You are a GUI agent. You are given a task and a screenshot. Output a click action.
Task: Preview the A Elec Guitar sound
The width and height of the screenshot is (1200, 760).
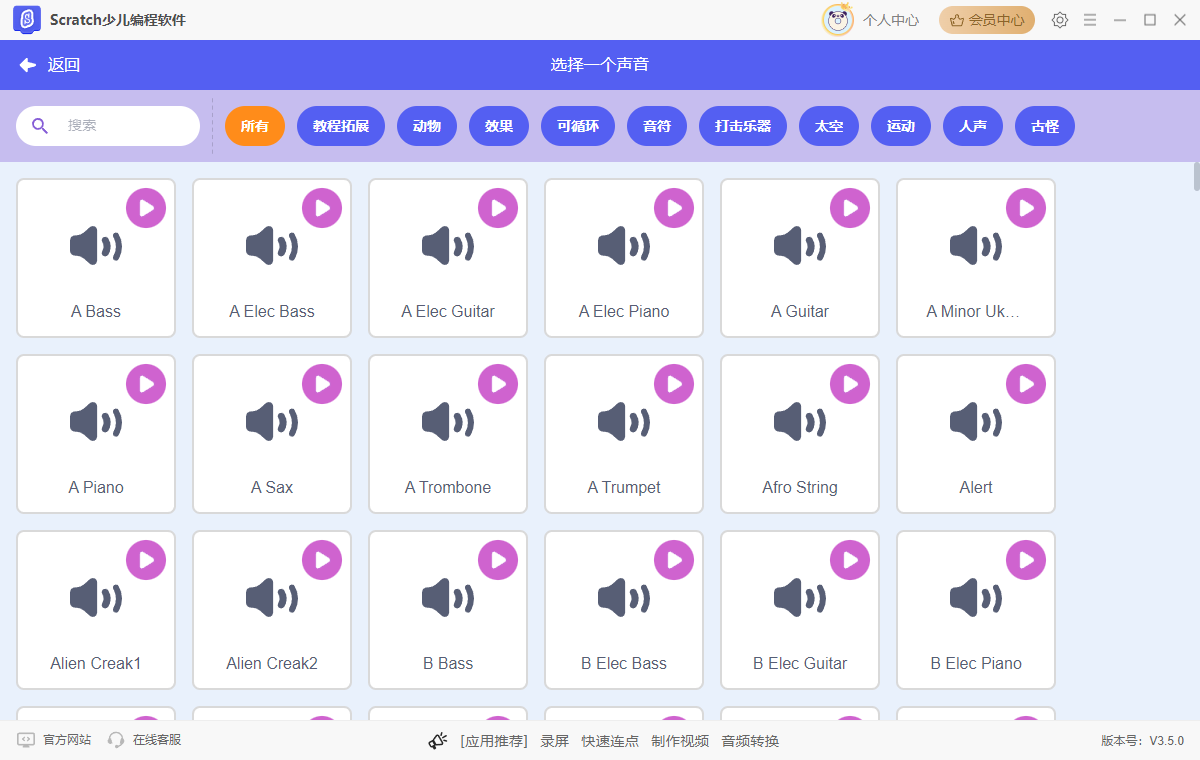pos(498,208)
